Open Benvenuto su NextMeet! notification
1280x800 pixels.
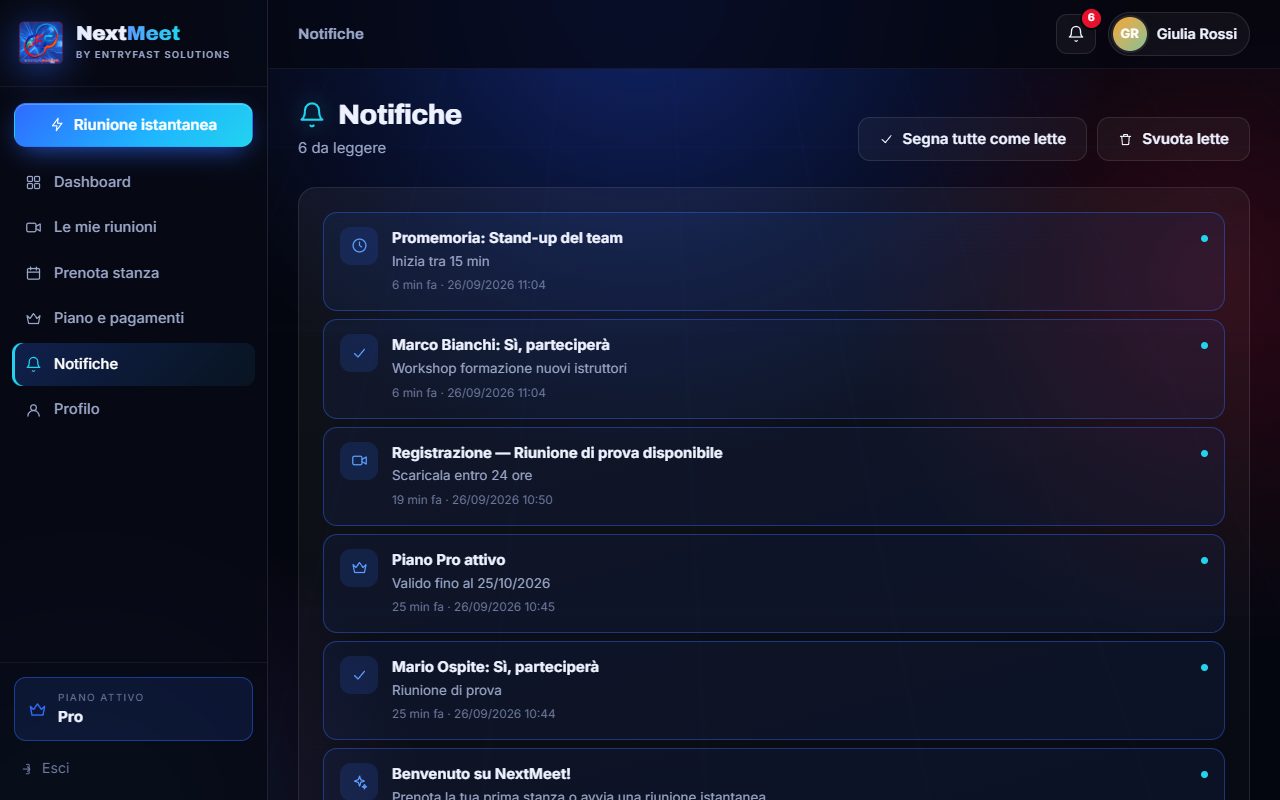coord(773,775)
